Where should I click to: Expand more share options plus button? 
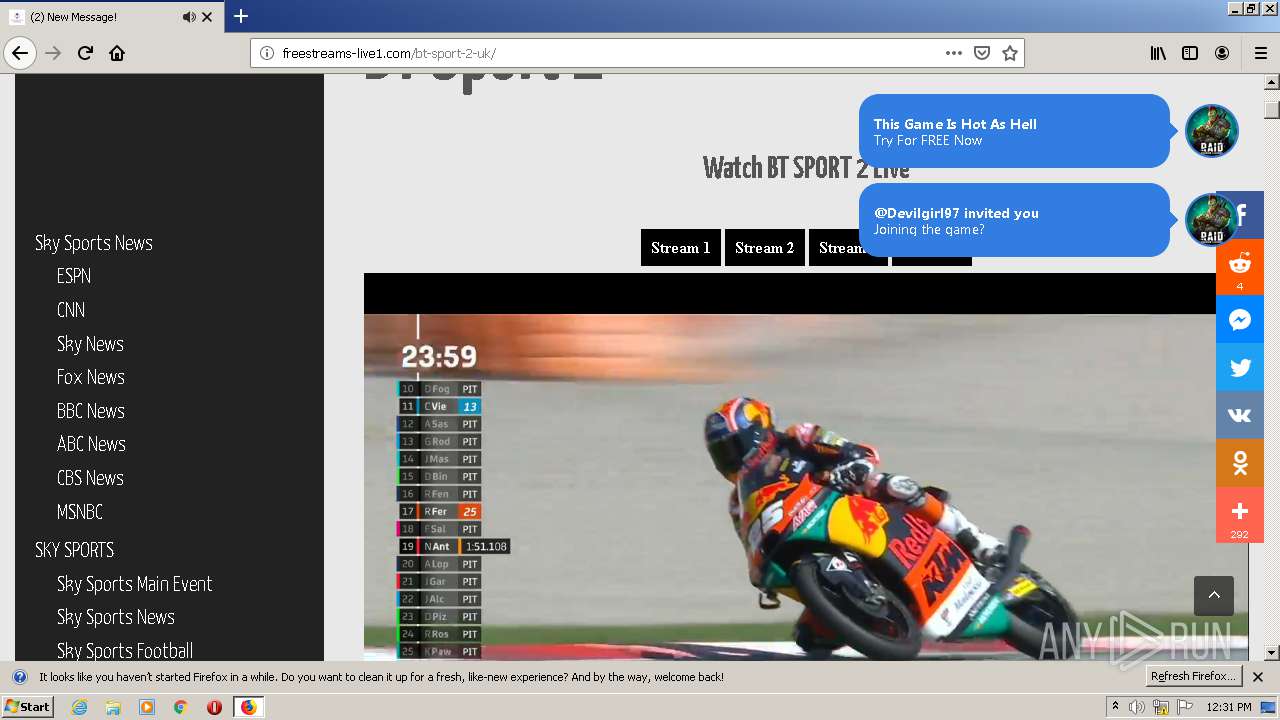click(1240, 514)
